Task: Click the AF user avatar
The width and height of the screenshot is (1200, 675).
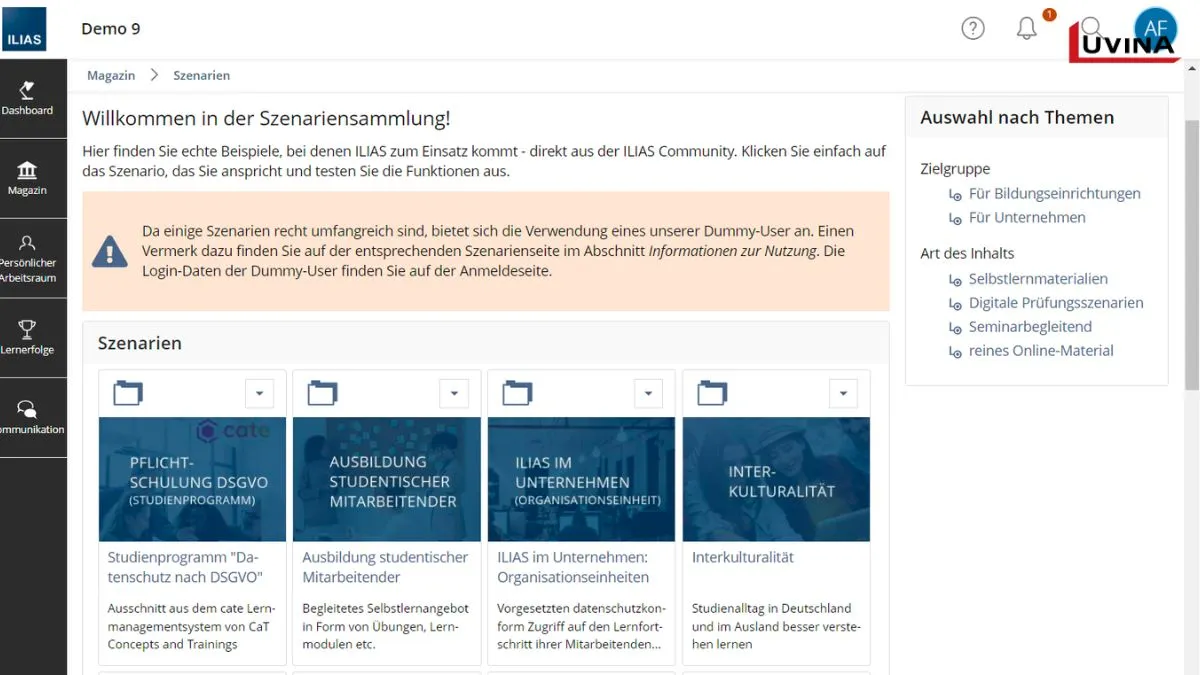Action: pos(1155,27)
